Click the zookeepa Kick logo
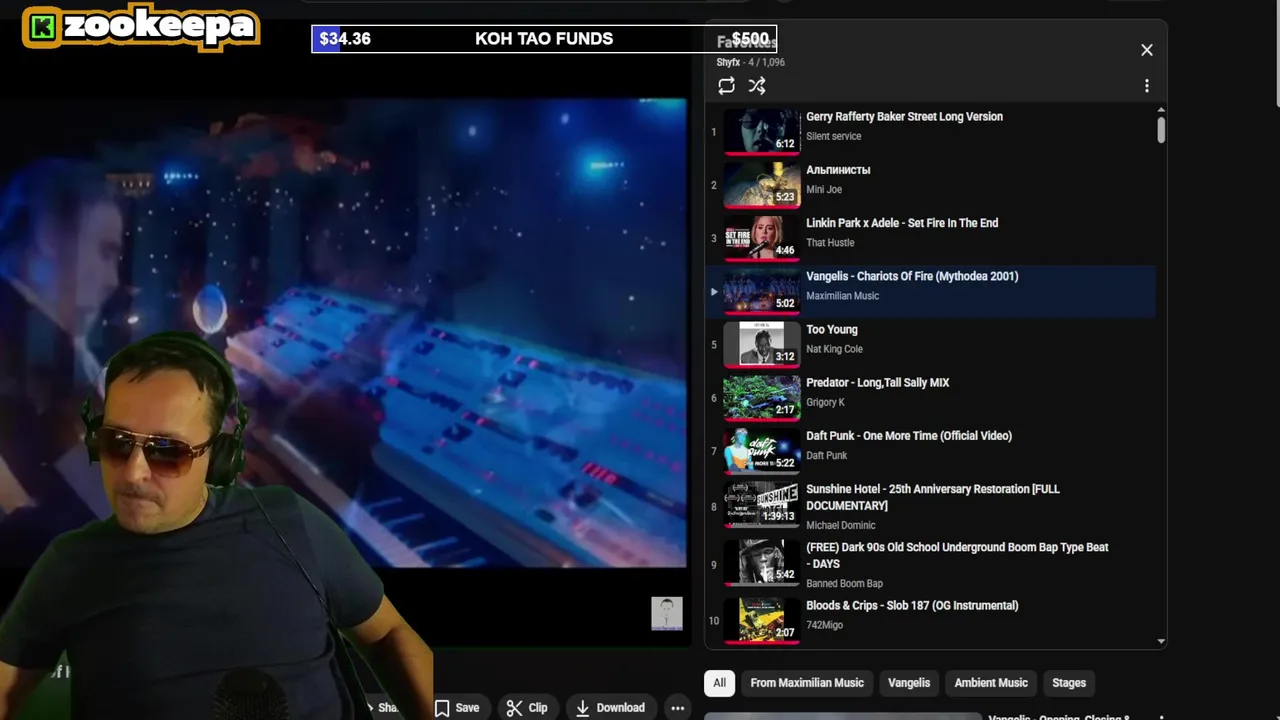The height and width of the screenshot is (720, 1280). point(141,27)
